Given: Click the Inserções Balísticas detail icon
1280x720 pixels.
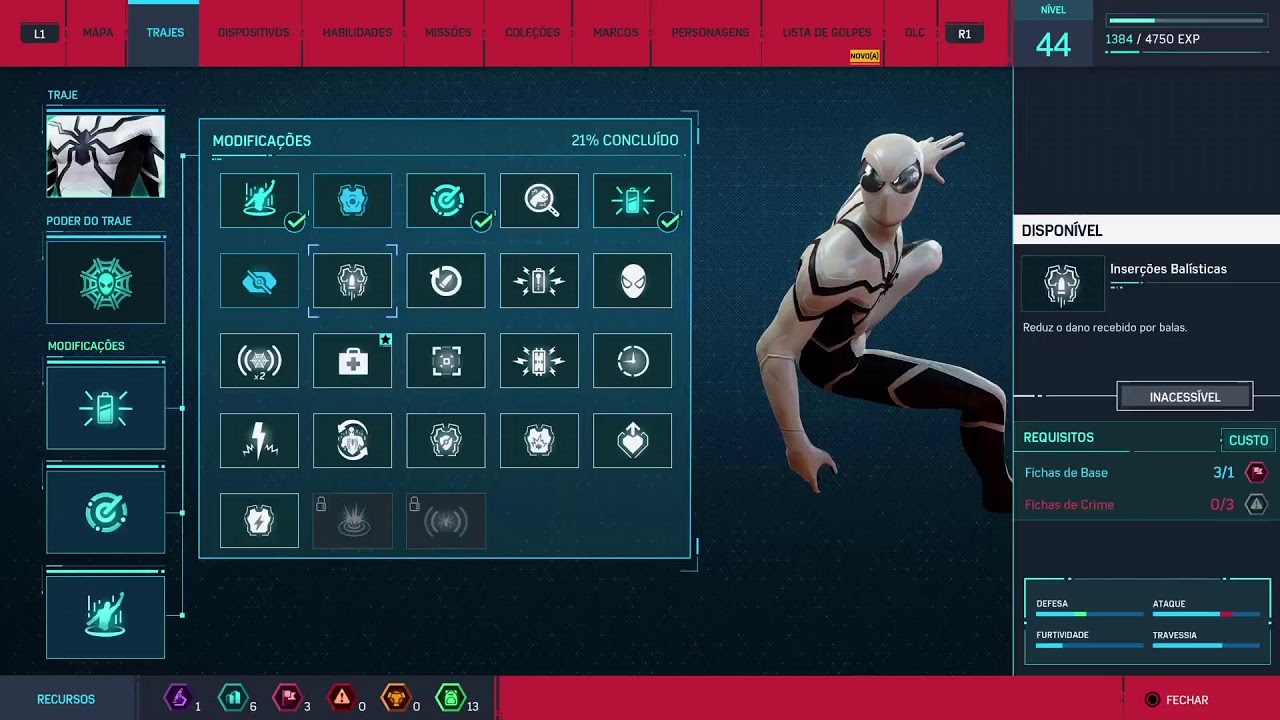Looking at the screenshot, I should (1062, 285).
